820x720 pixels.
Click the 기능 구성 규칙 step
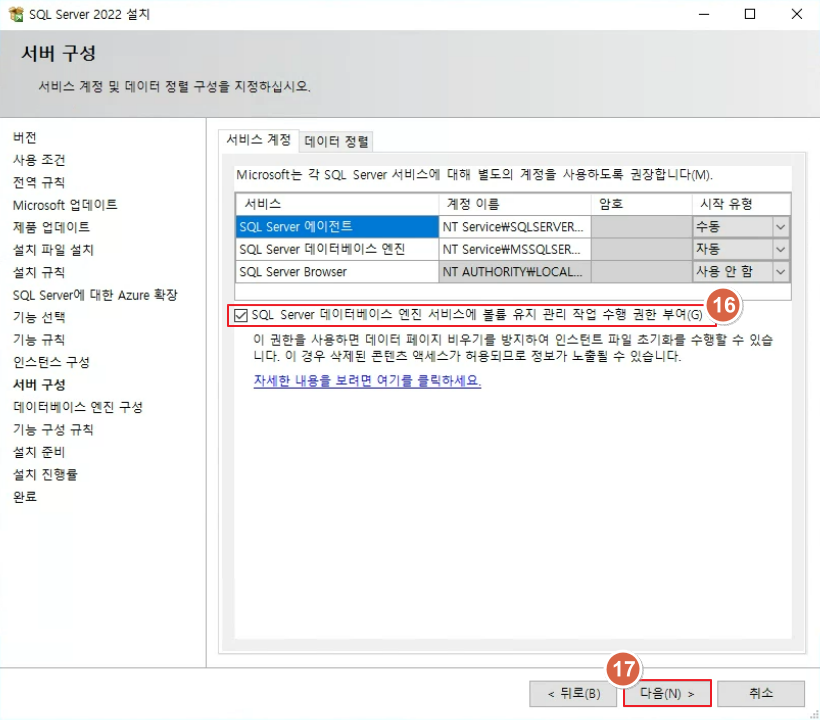[53, 429]
